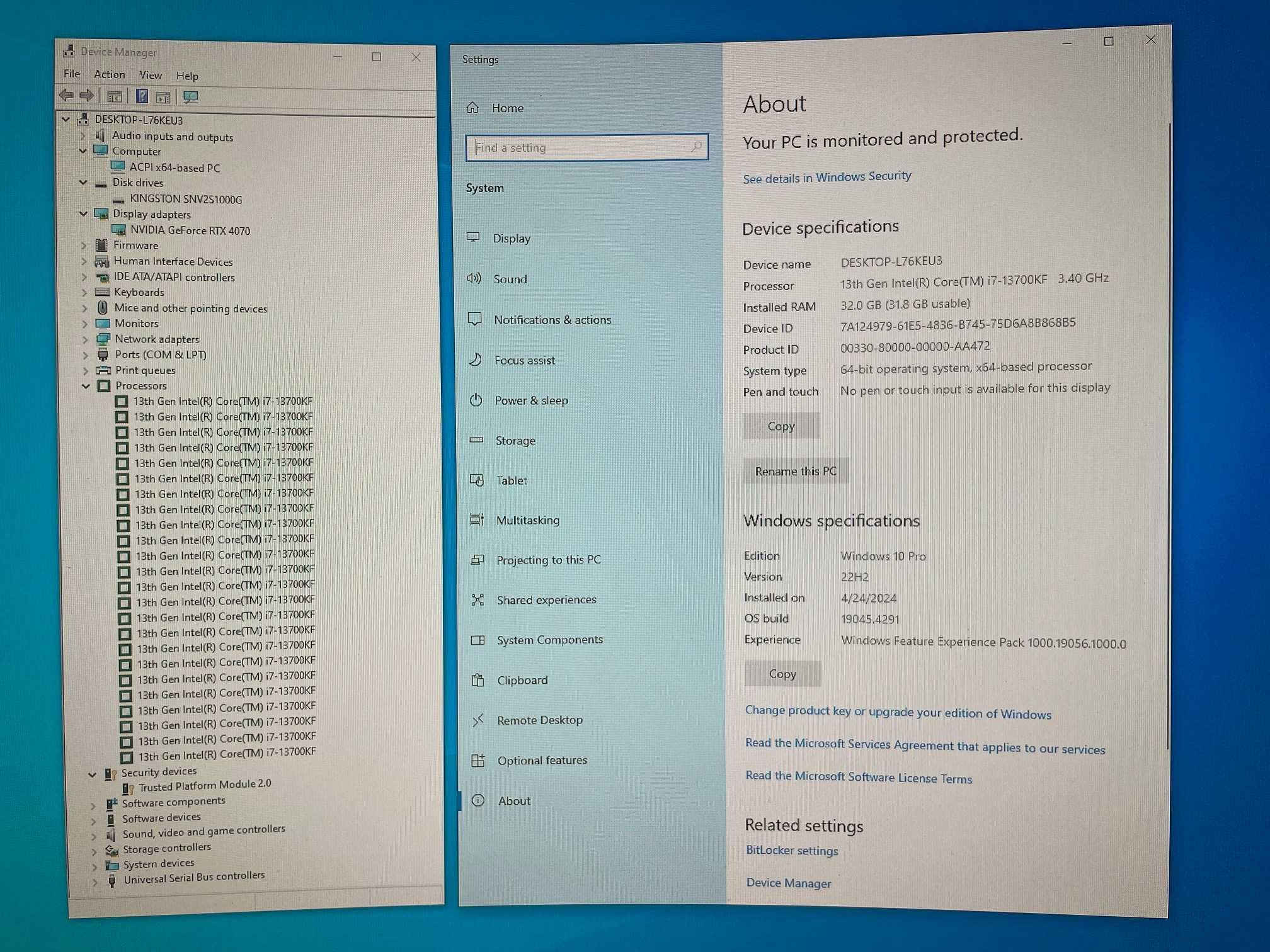Click the Find a setting search box
The image size is (1270, 952).
tap(586, 147)
